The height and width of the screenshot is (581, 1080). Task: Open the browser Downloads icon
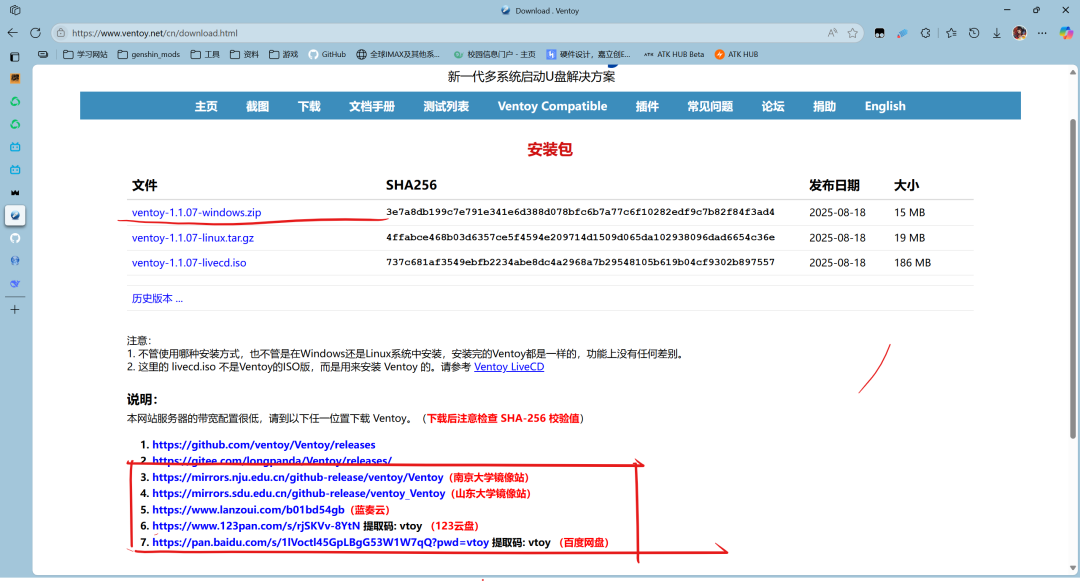pyautogui.click(x=996, y=33)
